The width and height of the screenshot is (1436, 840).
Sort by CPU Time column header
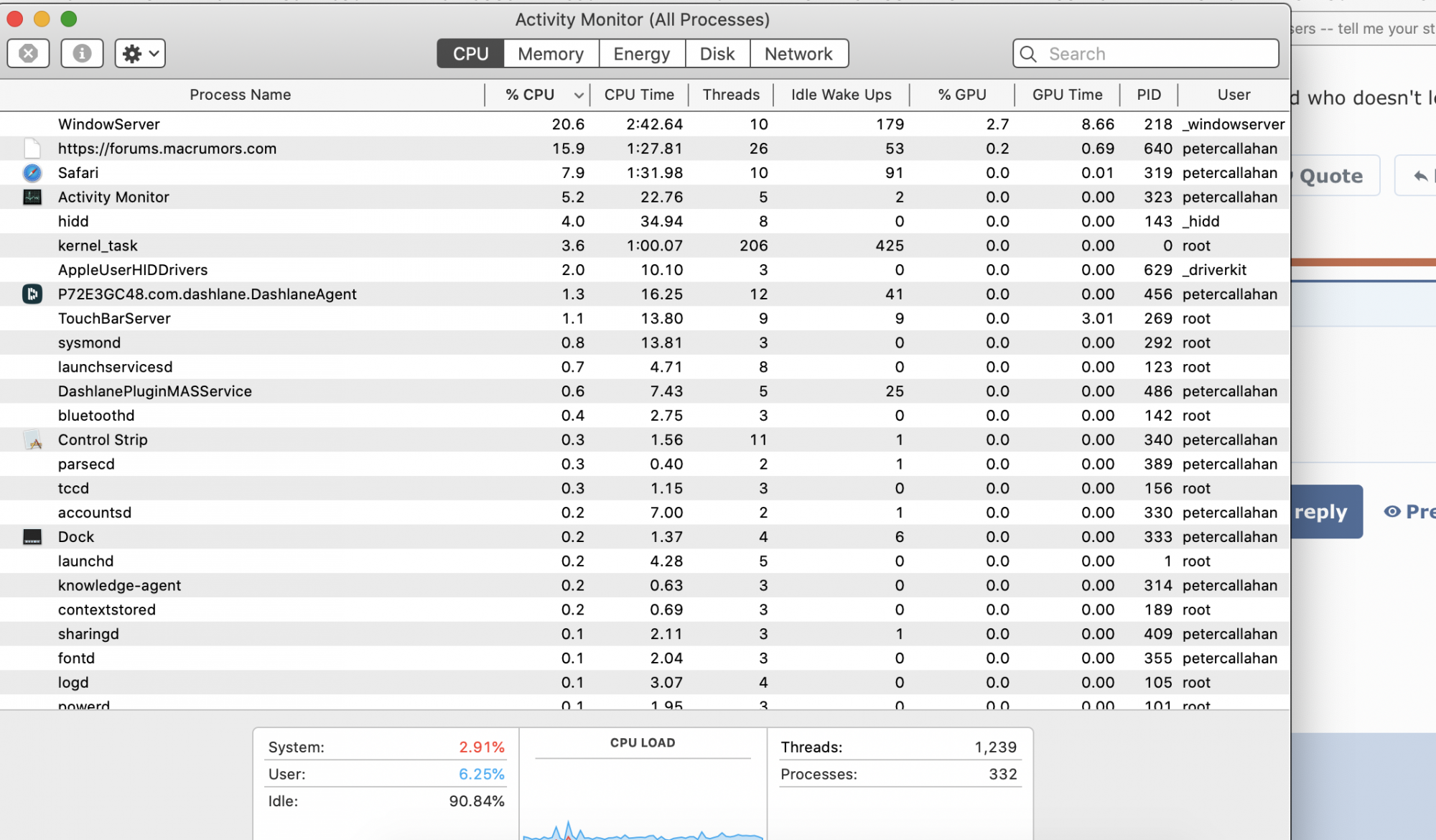coord(639,95)
